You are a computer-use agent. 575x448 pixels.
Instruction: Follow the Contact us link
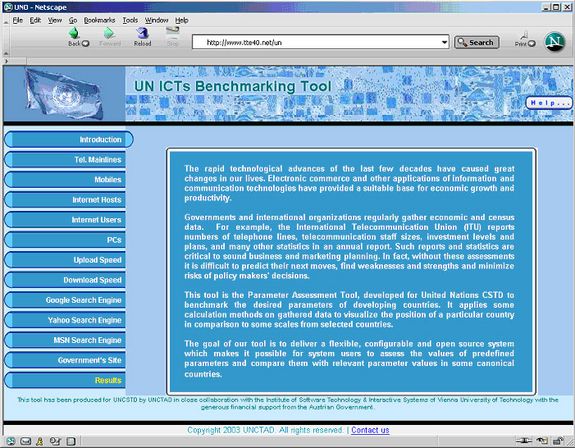(370, 430)
